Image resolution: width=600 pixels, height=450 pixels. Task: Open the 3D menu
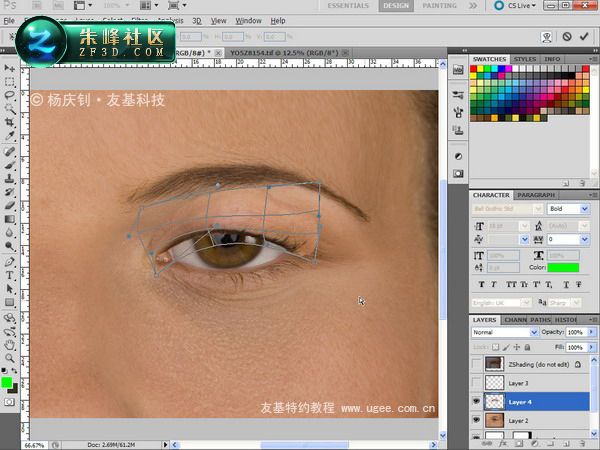click(x=197, y=21)
